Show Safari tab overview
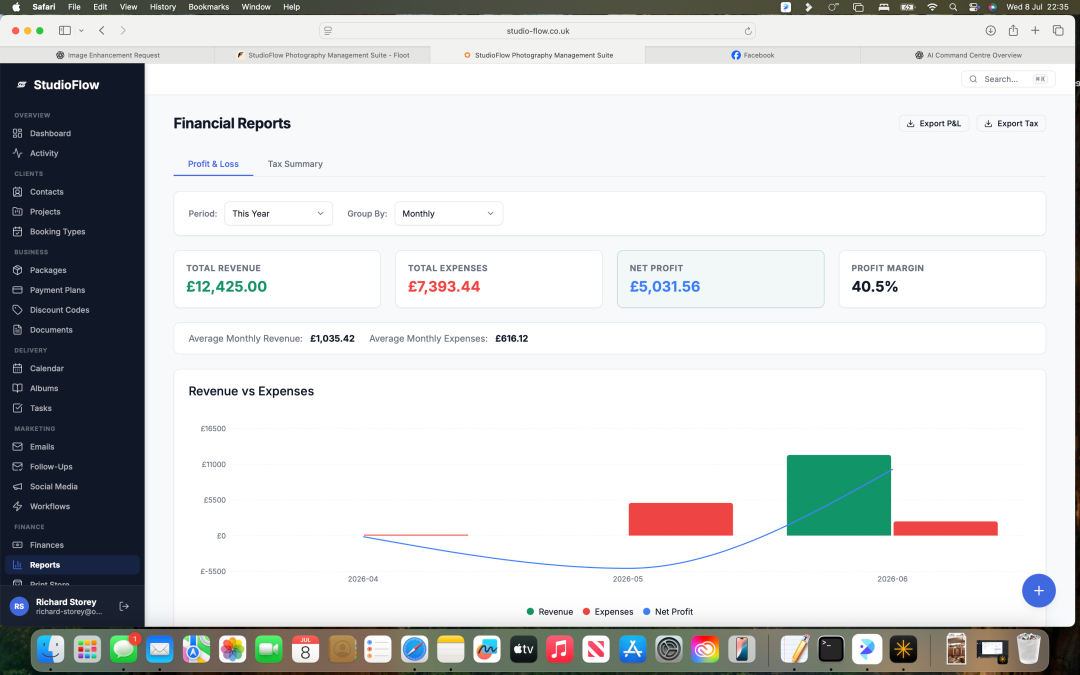 1058,30
